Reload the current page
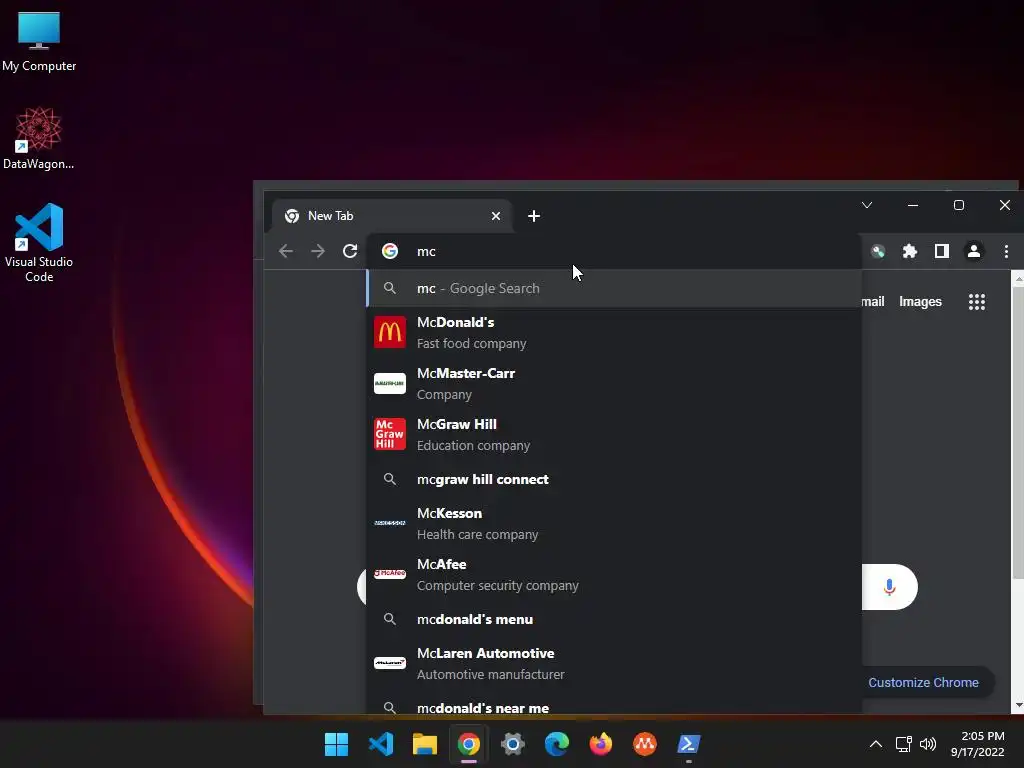 pyautogui.click(x=350, y=251)
